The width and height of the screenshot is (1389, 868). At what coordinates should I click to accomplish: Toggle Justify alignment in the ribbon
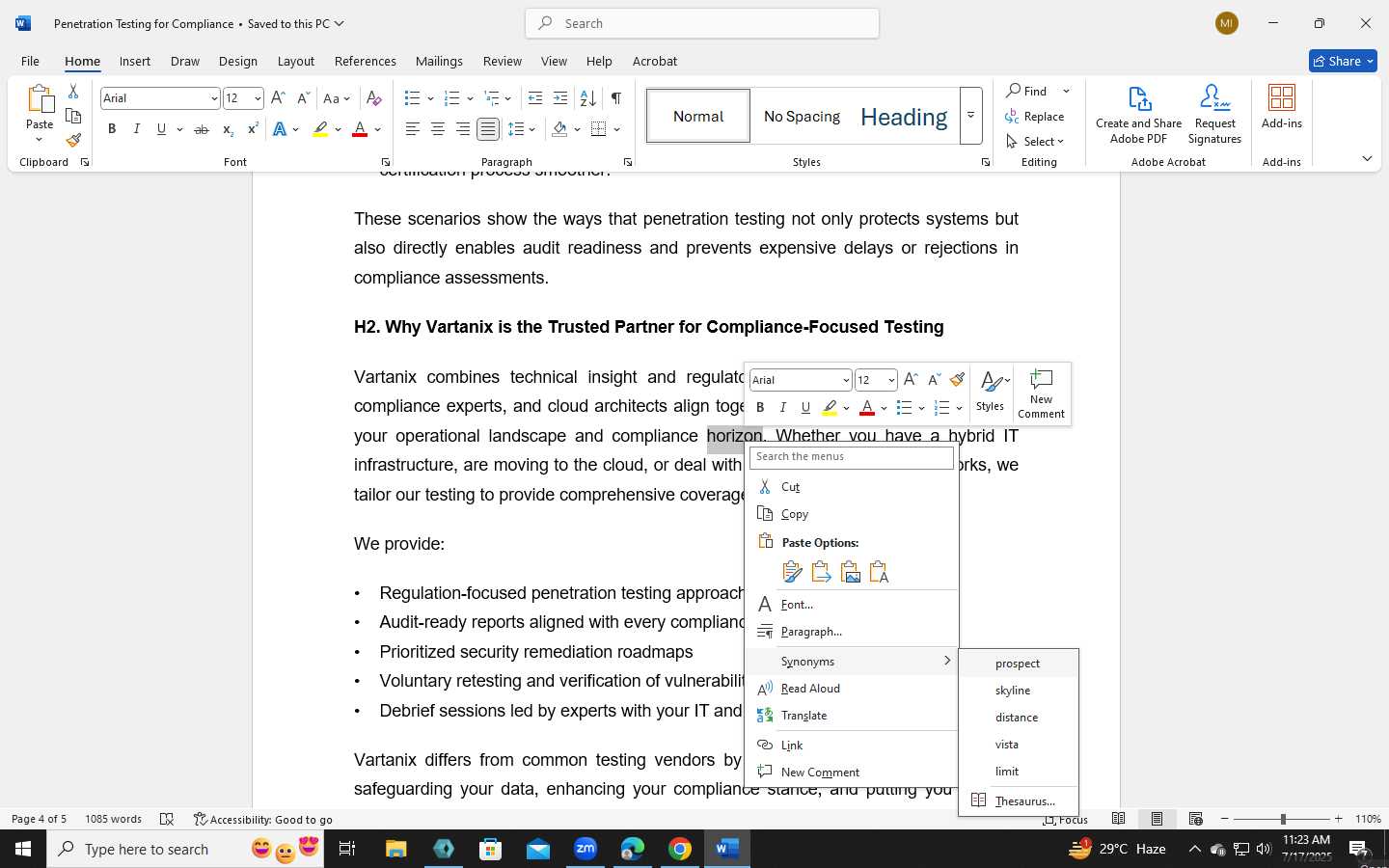pos(488,129)
